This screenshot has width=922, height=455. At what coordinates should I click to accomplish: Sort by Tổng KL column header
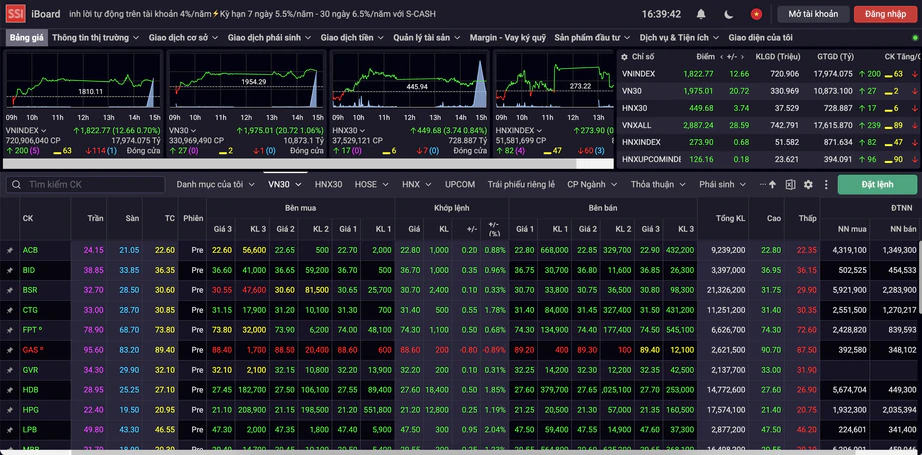(730, 219)
